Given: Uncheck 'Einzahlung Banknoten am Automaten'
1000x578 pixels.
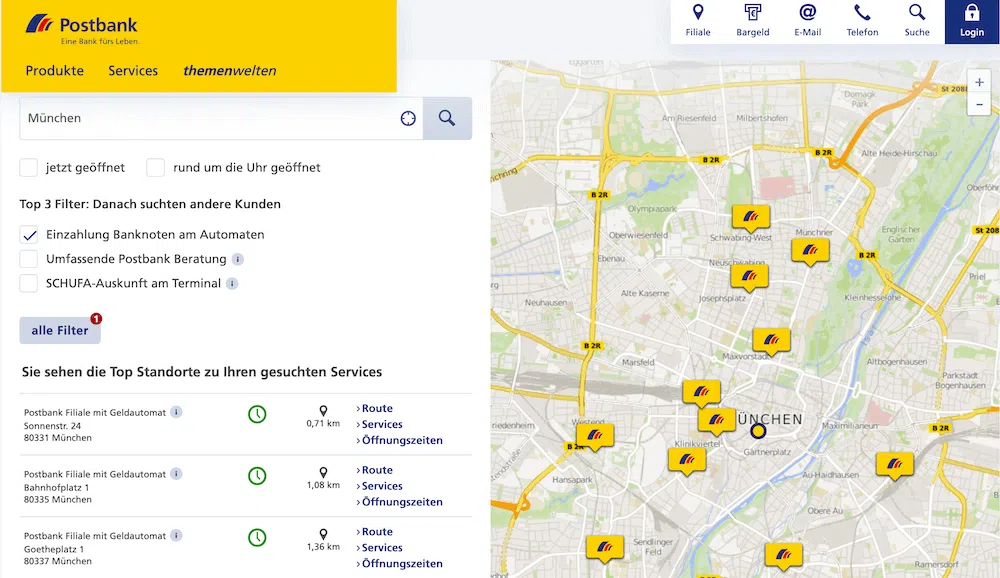Looking at the screenshot, I should (x=29, y=235).
